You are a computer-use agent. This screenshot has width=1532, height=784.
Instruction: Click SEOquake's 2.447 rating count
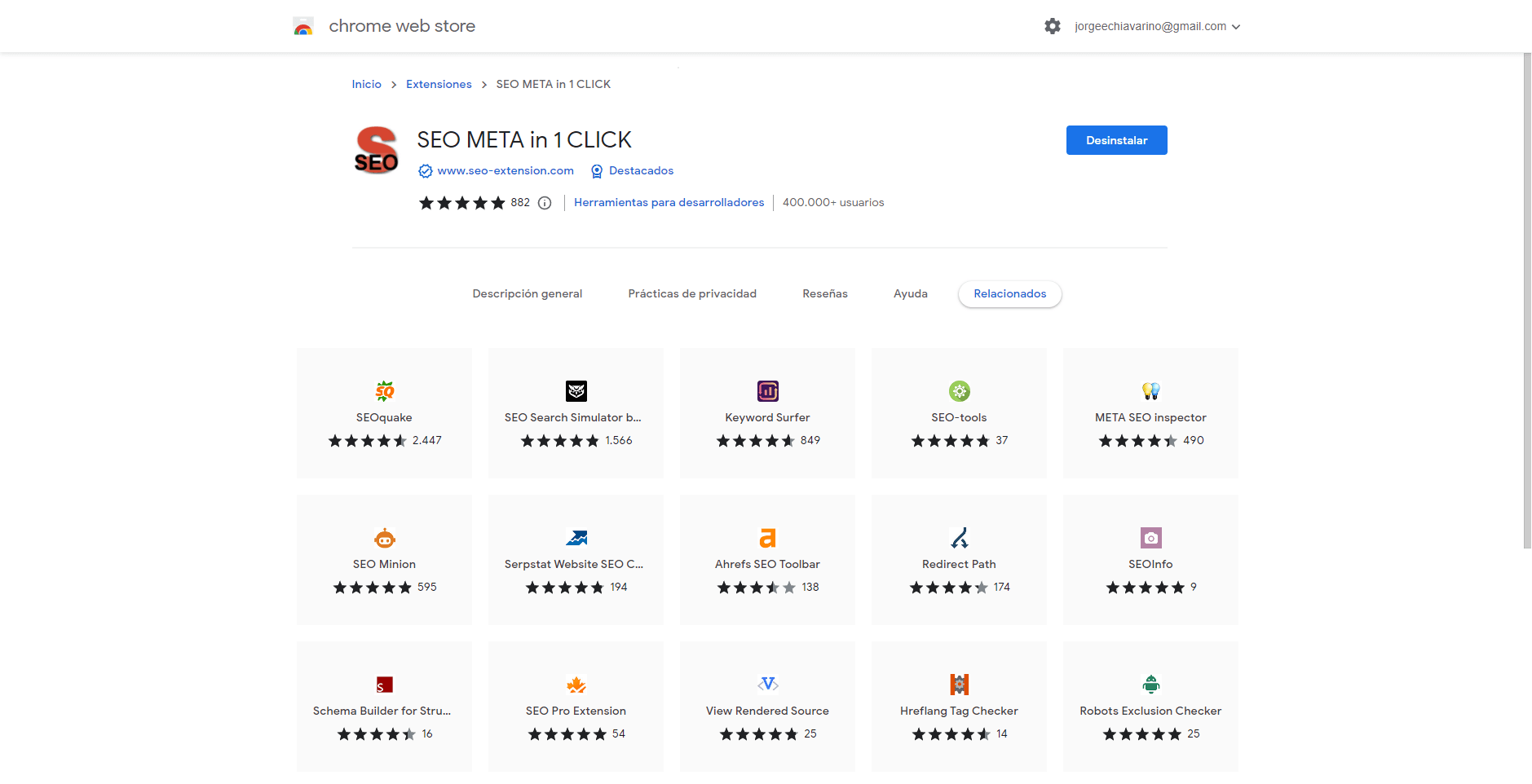(x=426, y=440)
